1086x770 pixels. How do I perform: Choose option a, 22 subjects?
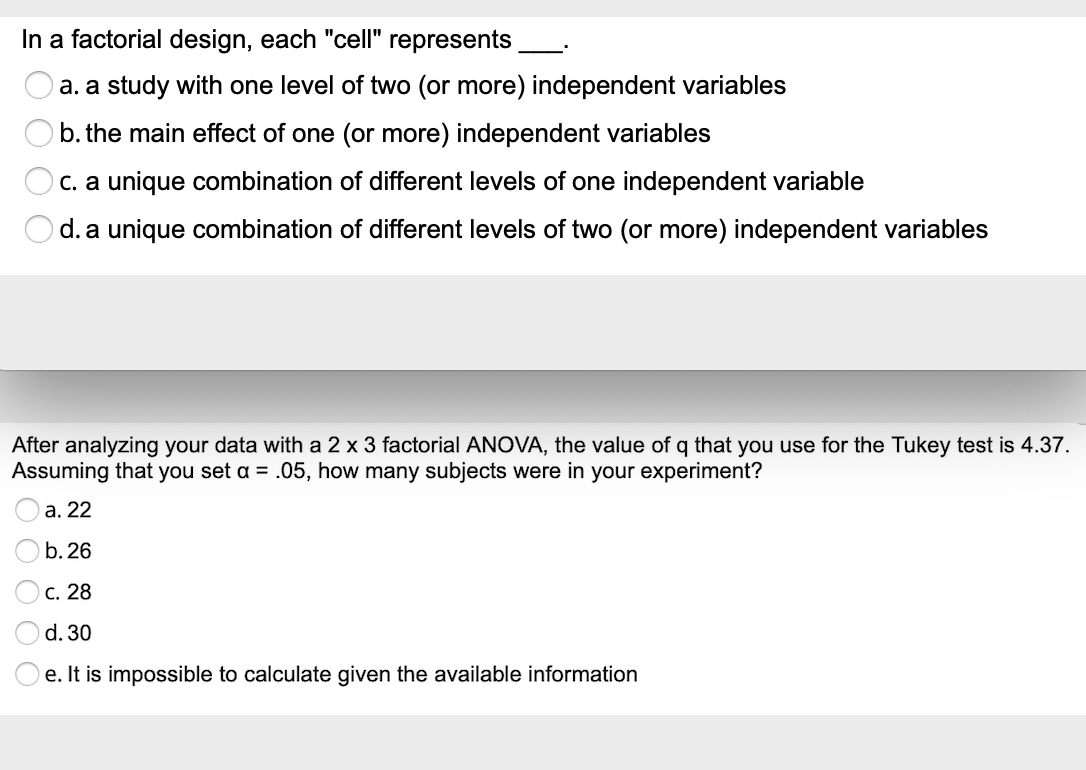pos(25,509)
